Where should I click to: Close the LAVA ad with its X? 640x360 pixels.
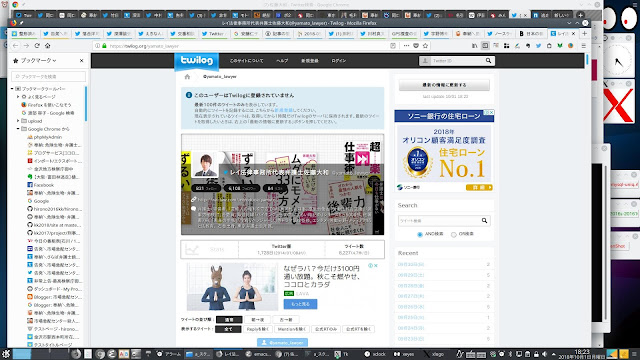[376, 265]
